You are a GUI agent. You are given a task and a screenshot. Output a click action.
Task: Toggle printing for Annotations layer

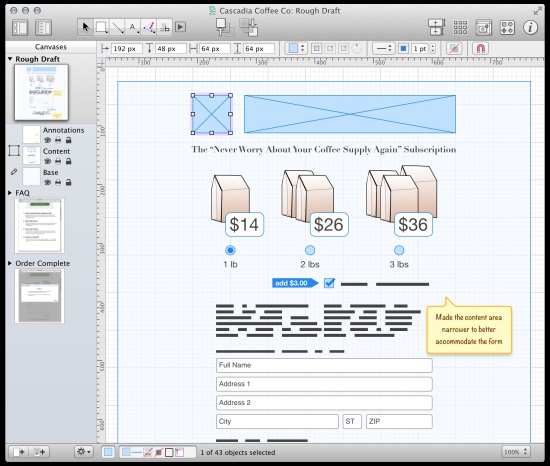[58, 140]
